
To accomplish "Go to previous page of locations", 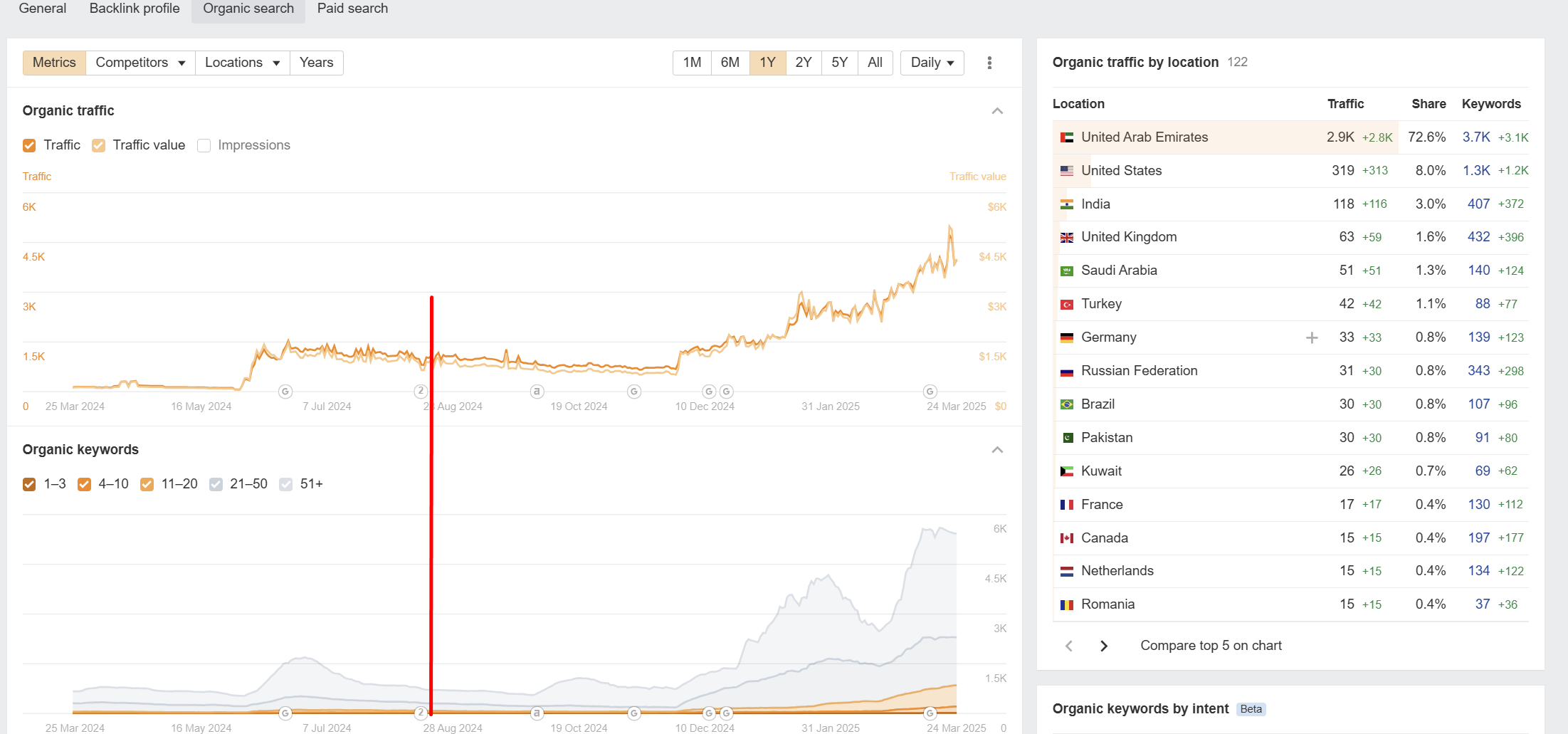I will (x=1069, y=646).
